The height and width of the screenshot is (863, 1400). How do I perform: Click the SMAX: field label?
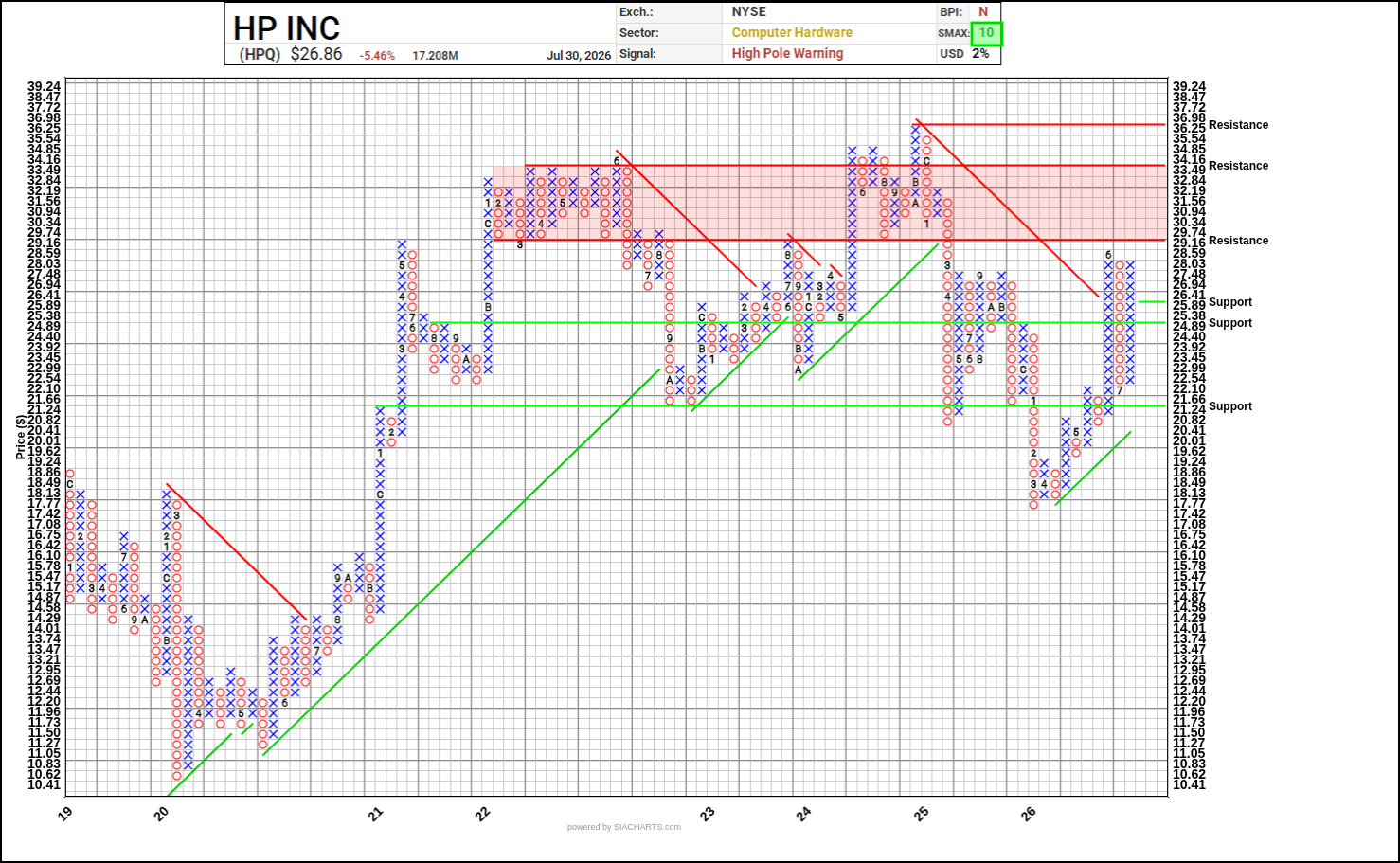[x=954, y=33]
